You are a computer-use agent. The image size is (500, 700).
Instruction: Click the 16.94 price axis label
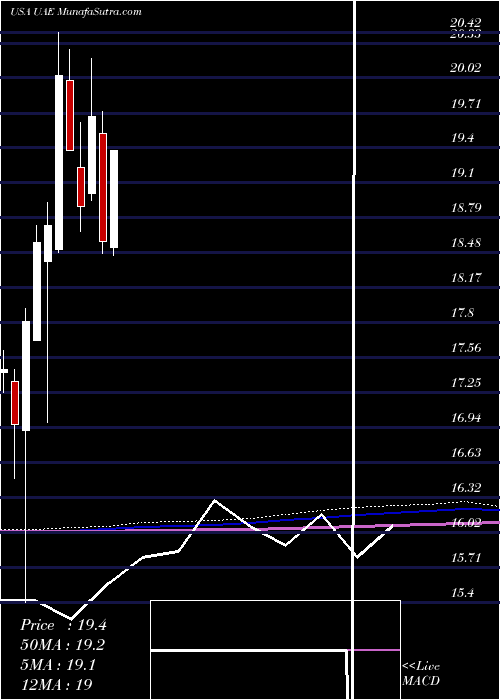[466, 418]
